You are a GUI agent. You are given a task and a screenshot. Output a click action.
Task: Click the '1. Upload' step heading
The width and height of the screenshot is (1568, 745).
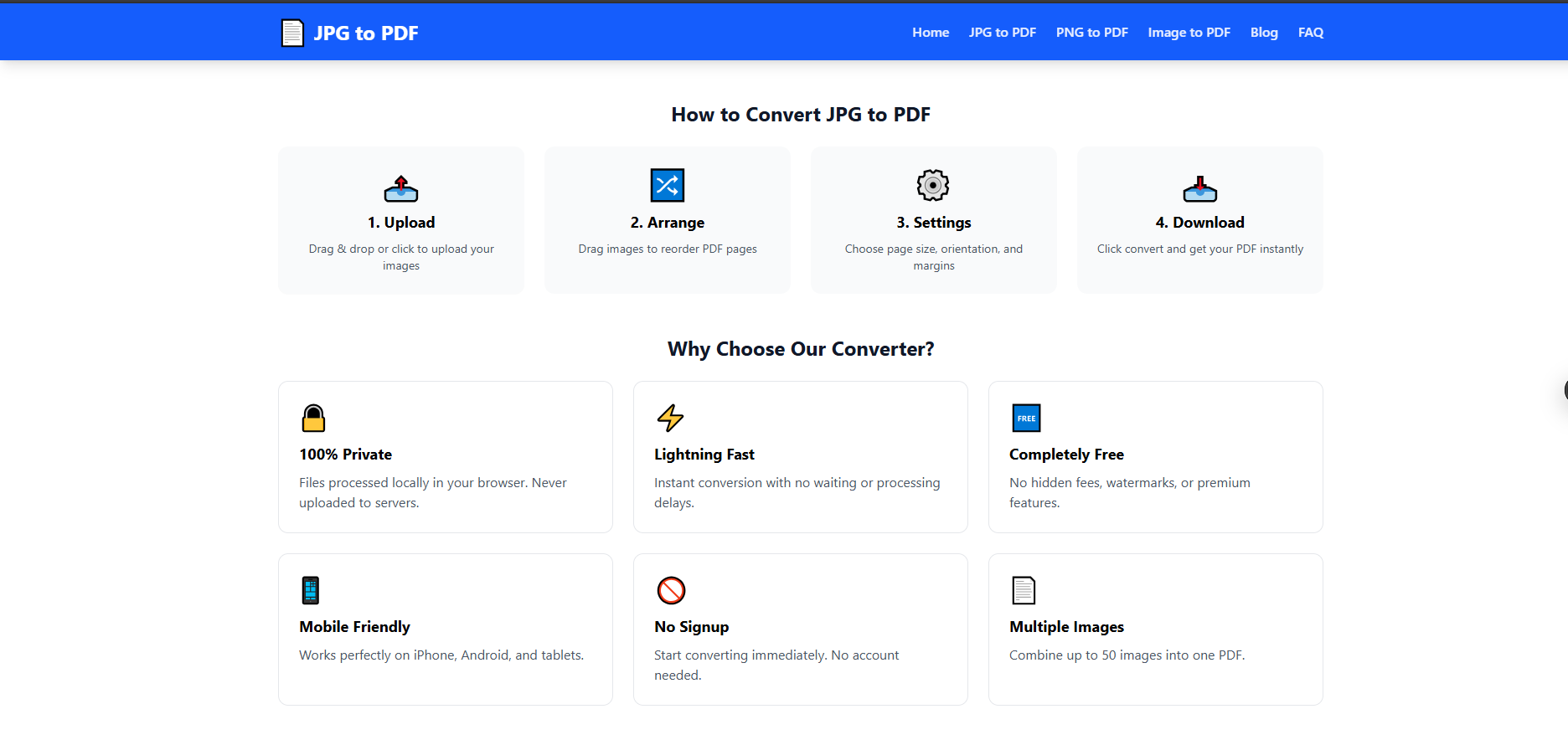coord(401,223)
